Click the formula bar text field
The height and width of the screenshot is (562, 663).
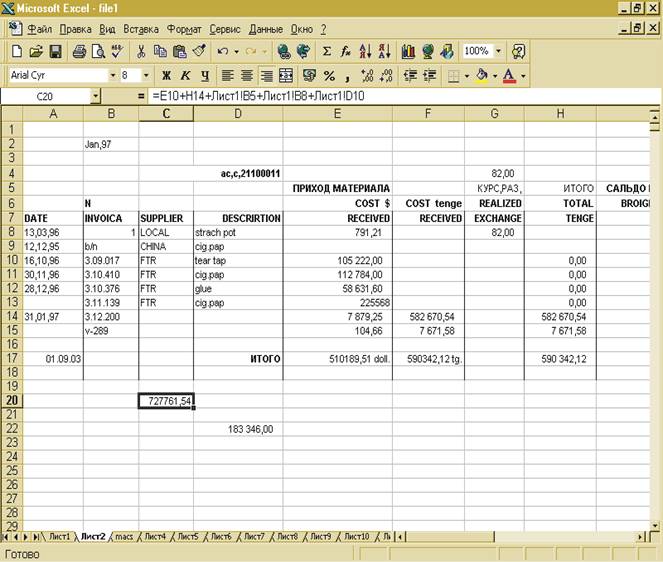coord(400,97)
